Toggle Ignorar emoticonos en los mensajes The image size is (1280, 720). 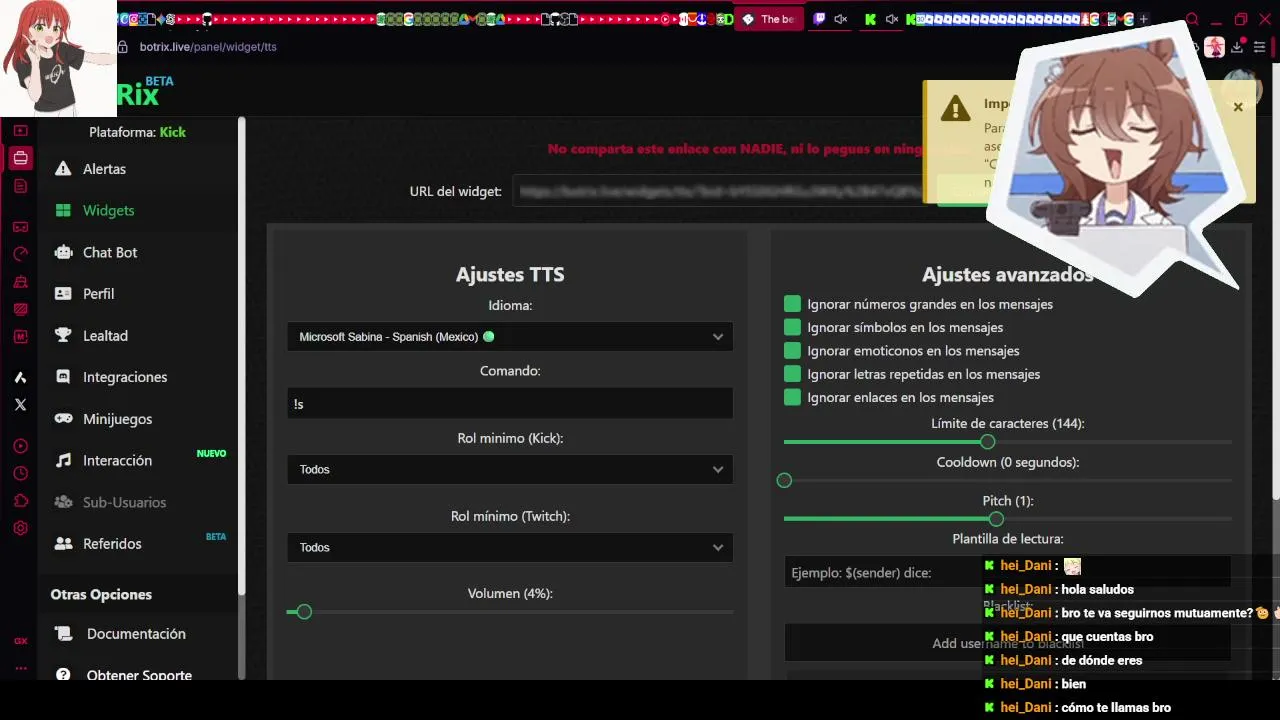tap(792, 351)
